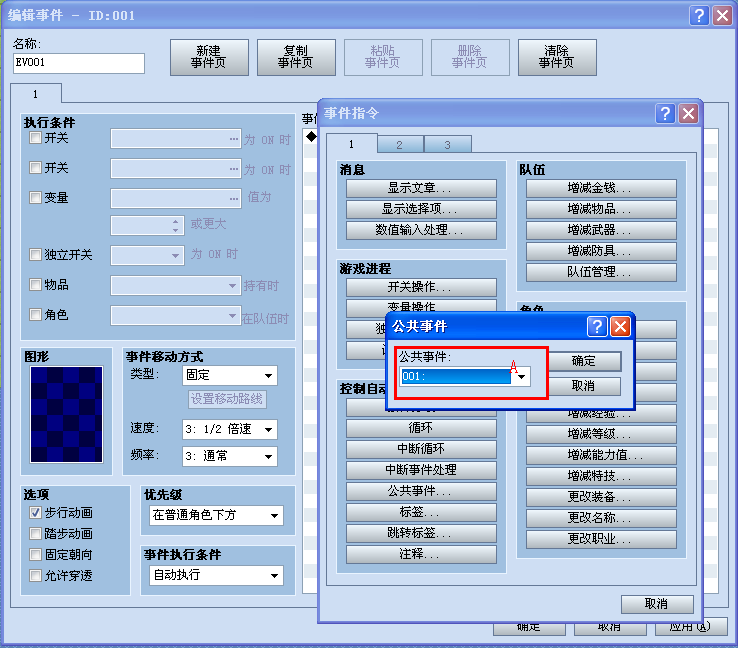Open 独立开关 value dropdown
Viewport: 738px width, 648px height.
click(147, 256)
